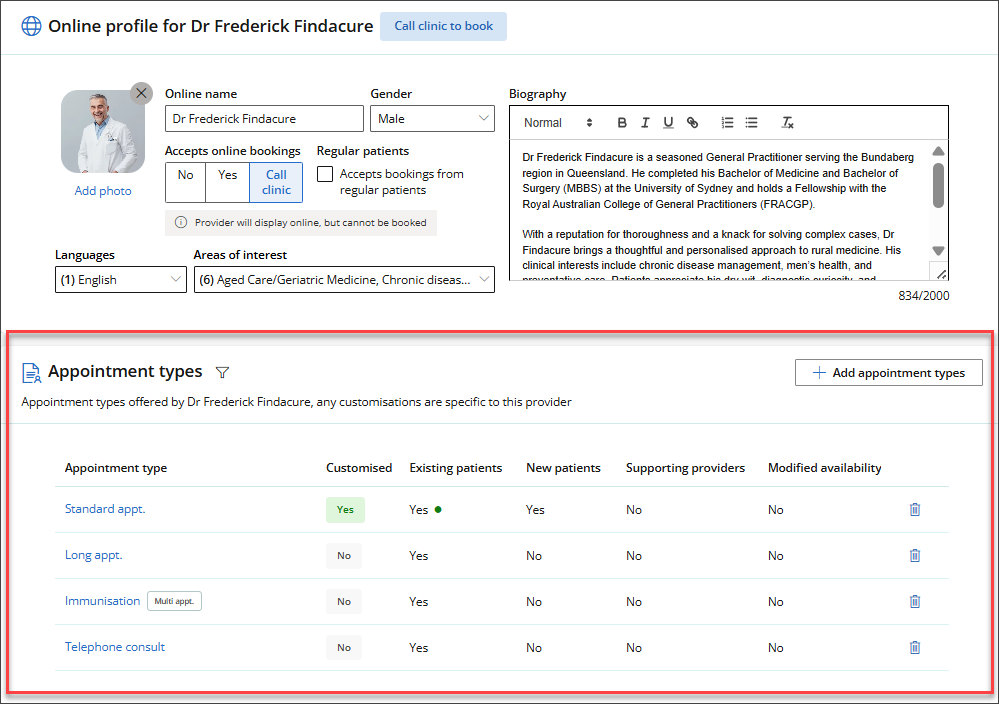This screenshot has height=704, width=999.
Task: Click the Bold formatting icon in Biography
Action: pyautogui.click(x=622, y=123)
